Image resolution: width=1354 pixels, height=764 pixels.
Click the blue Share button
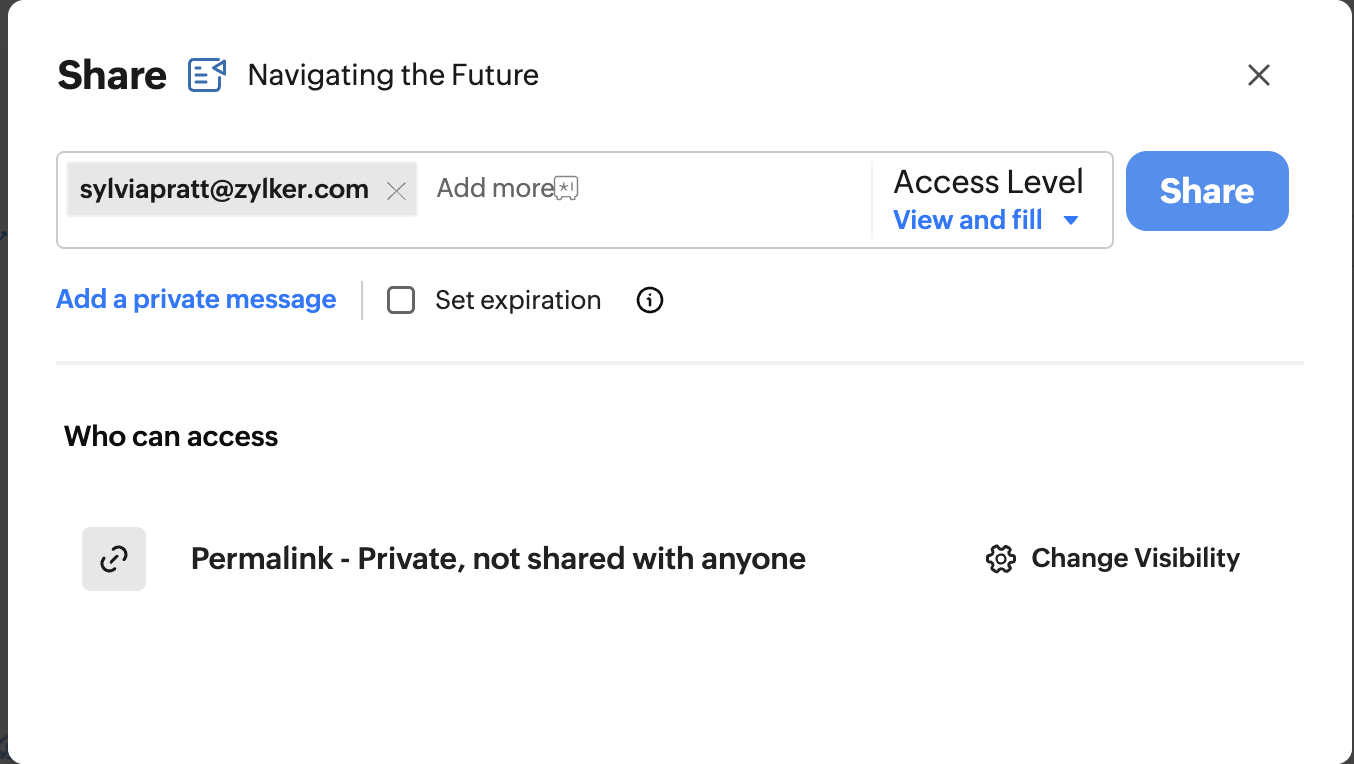coord(1207,191)
